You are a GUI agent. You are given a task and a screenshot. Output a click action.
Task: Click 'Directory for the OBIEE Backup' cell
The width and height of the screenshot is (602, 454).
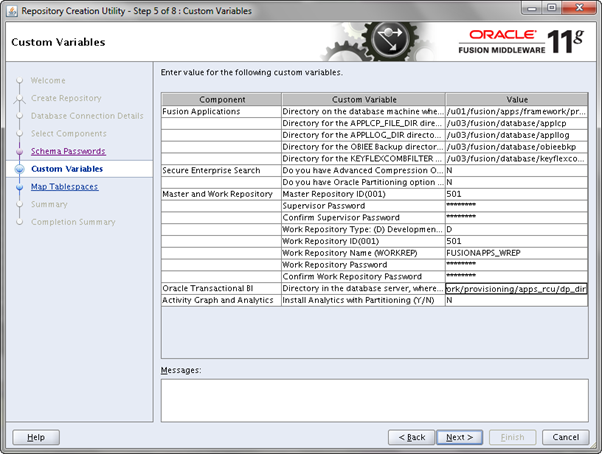tap(364, 147)
